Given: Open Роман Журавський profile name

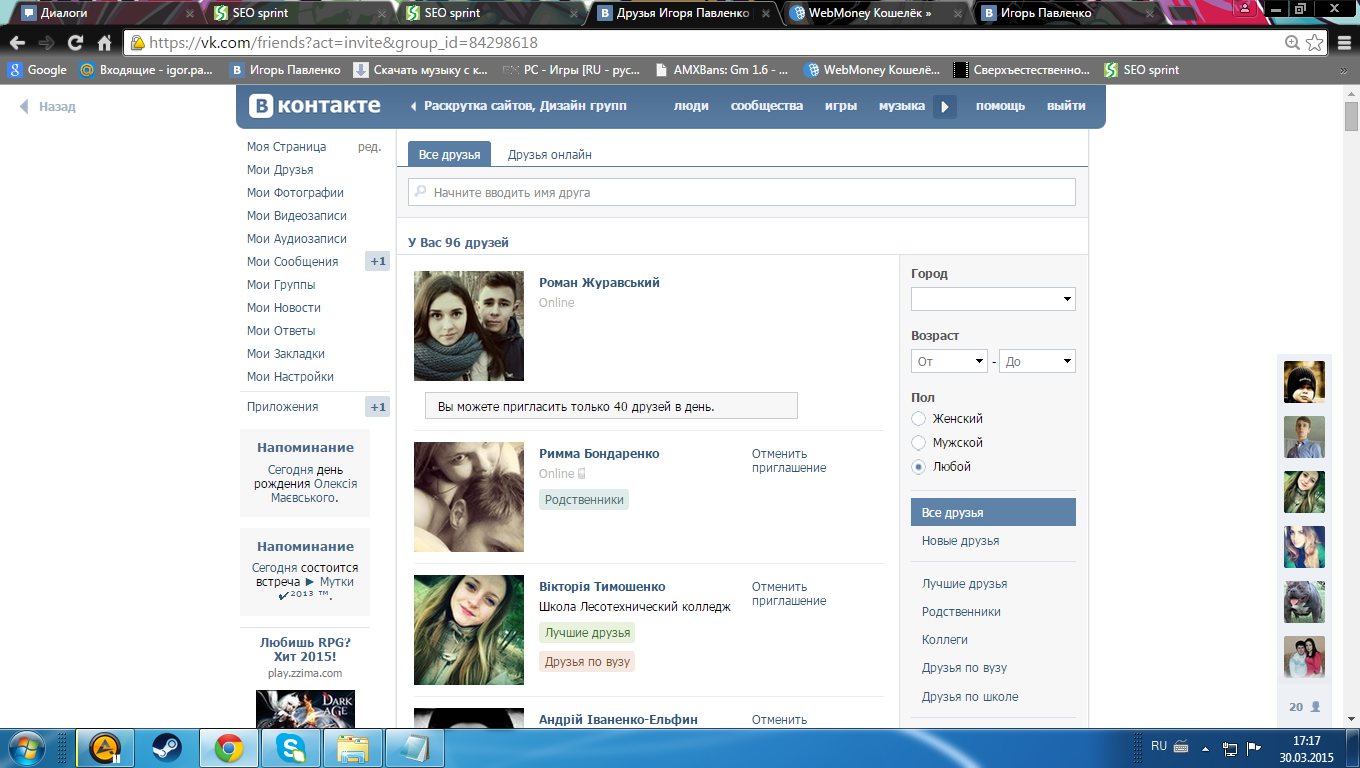Looking at the screenshot, I should click(599, 283).
